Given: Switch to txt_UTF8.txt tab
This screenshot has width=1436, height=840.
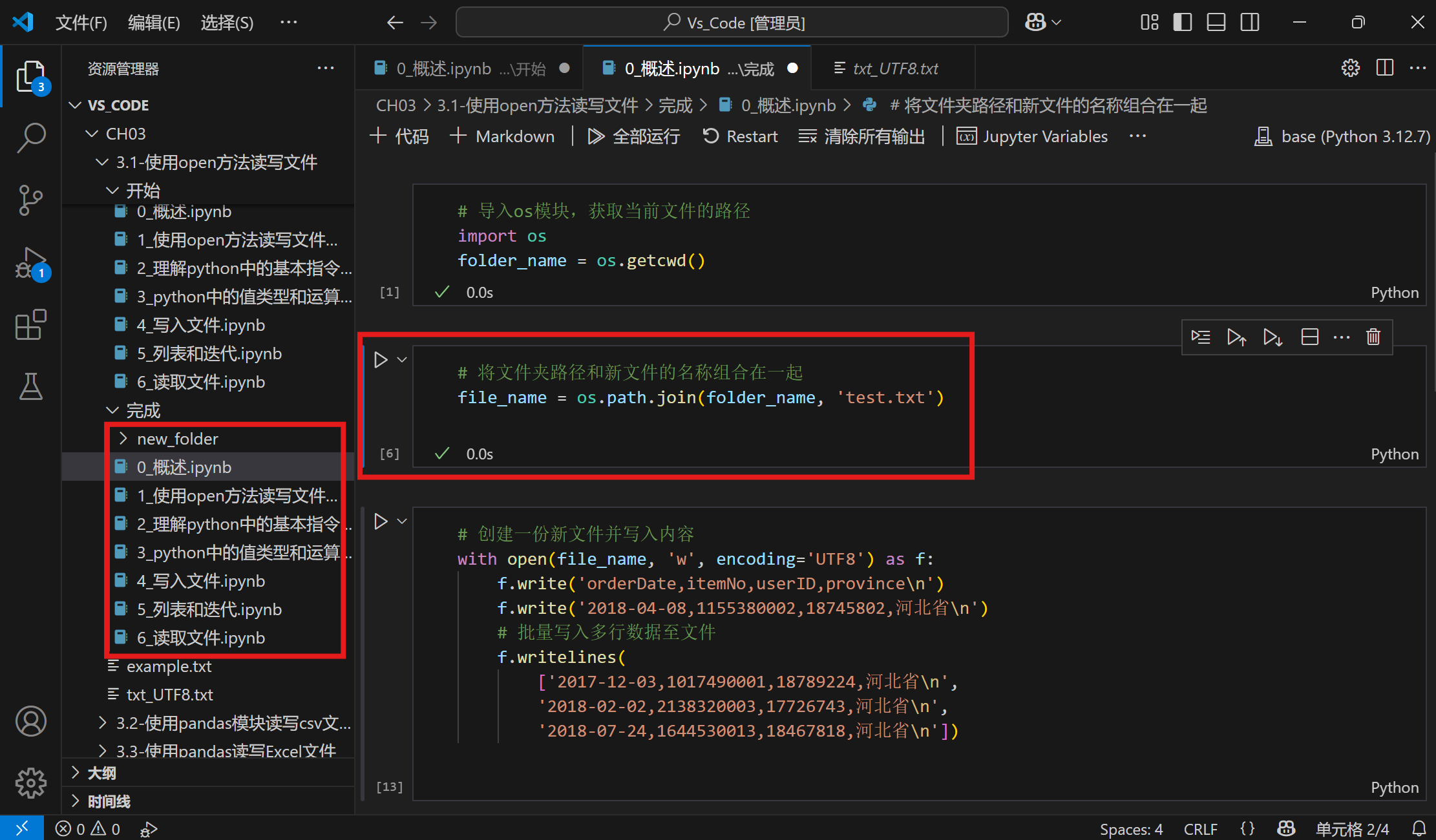Looking at the screenshot, I should pyautogui.click(x=894, y=68).
